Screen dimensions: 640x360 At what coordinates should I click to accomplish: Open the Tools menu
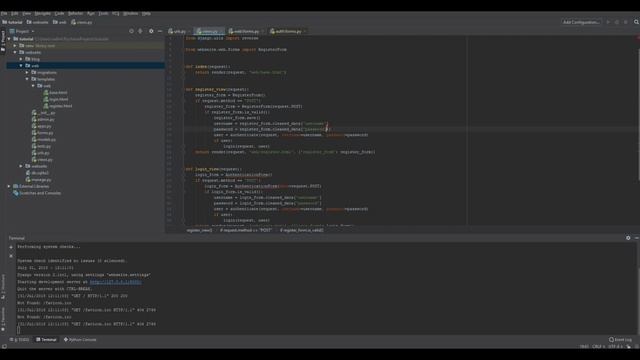pos(103,13)
